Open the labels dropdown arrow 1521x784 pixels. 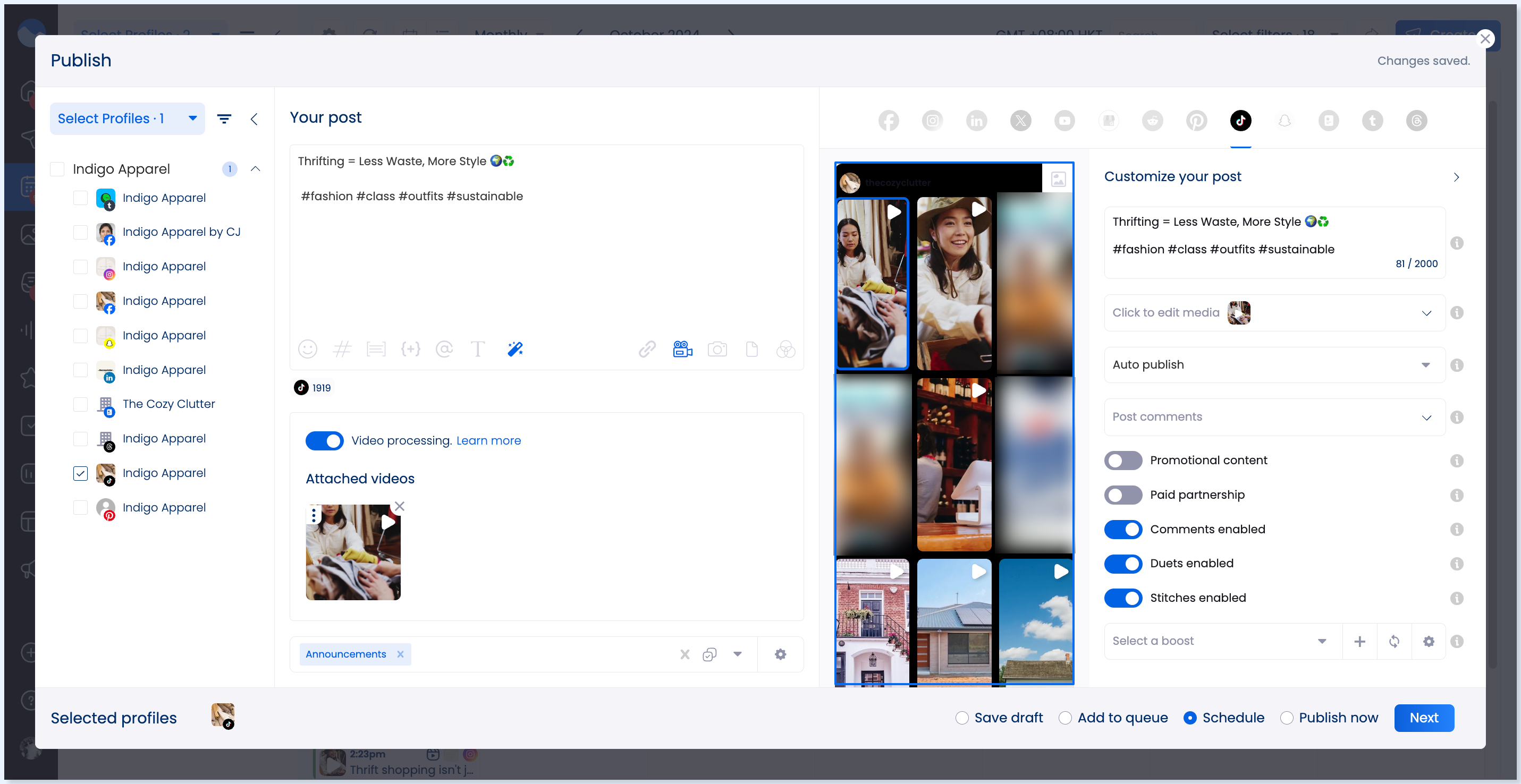pos(738,654)
